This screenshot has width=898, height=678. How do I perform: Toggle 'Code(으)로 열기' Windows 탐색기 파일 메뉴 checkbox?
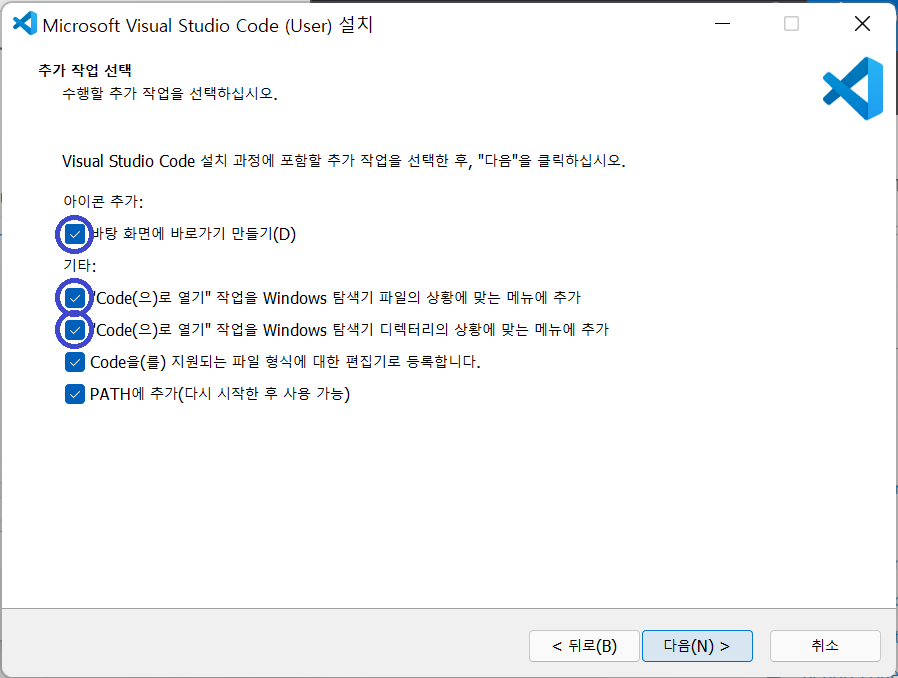pos(74,298)
